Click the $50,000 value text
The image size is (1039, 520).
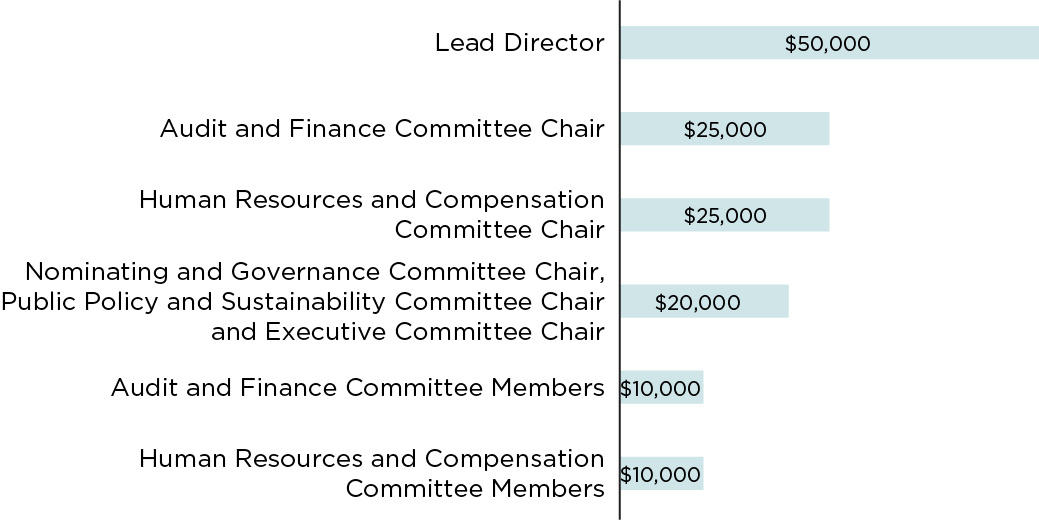point(827,44)
